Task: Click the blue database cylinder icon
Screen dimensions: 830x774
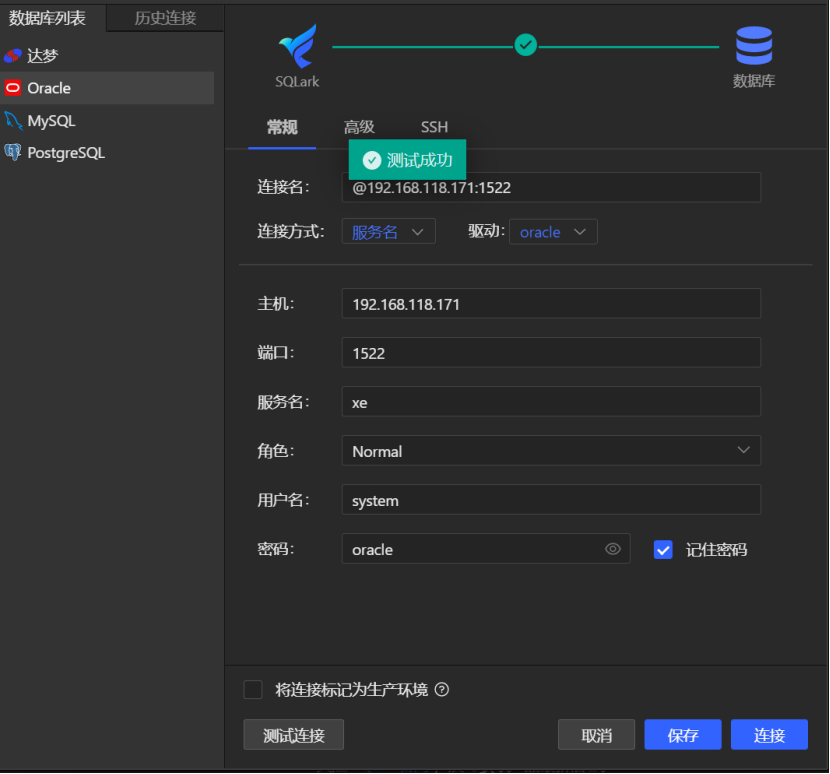Action: pos(754,46)
